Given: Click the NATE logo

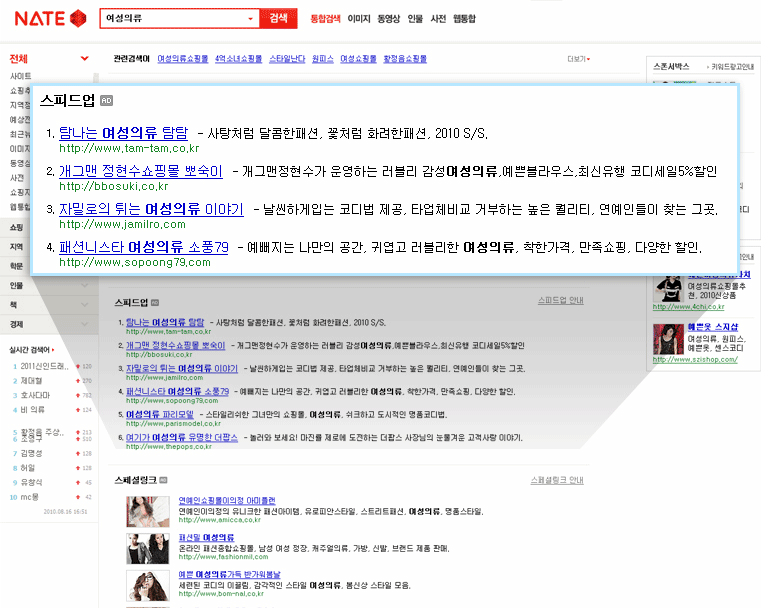Looking at the screenshot, I should (x=51, y=19).
